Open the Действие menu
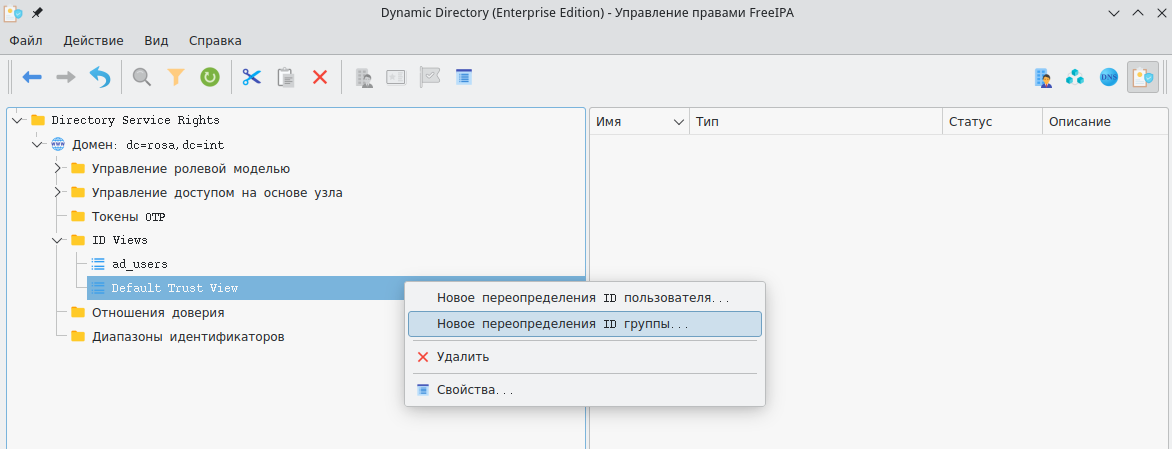The width and height of the screenshot is (1172, 449). tap(93, 41)
